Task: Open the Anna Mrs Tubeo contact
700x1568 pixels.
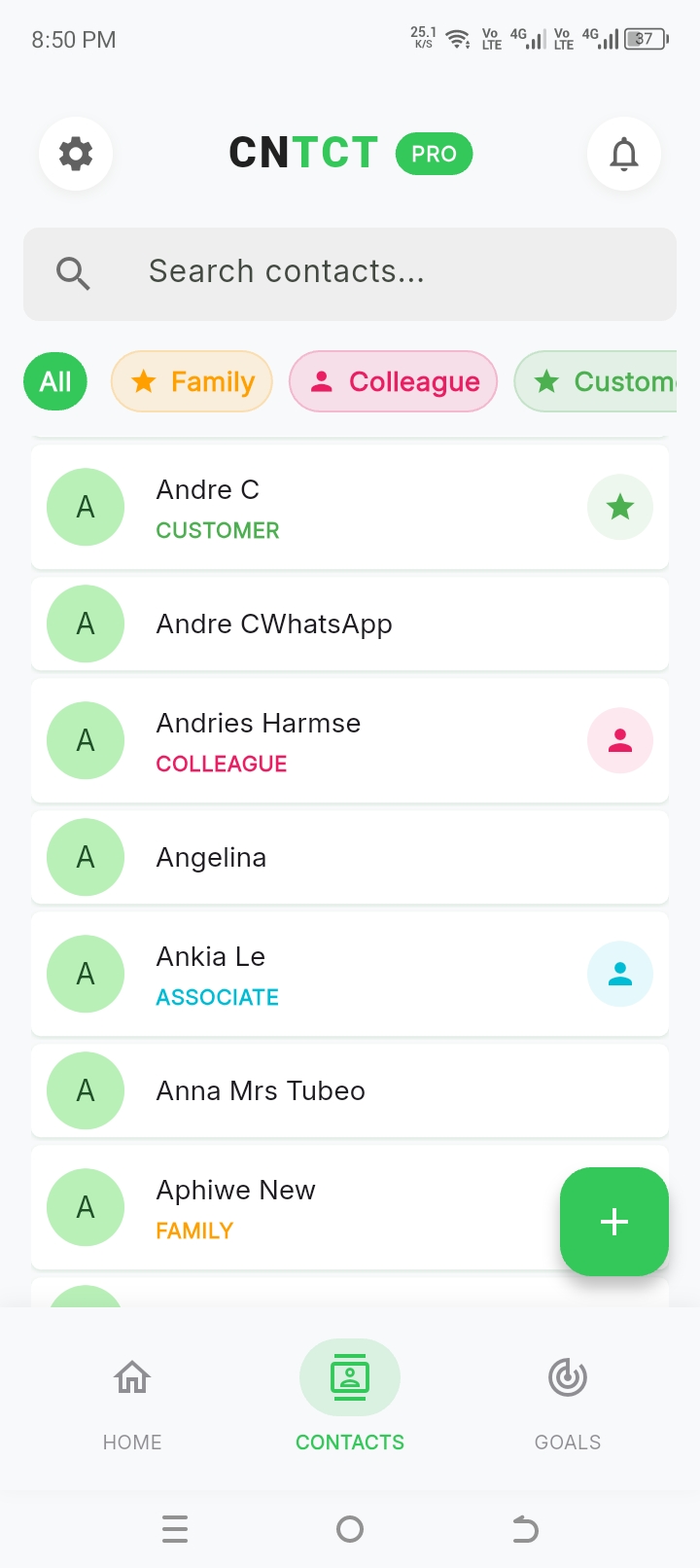Action: (x=350, y=1090)
